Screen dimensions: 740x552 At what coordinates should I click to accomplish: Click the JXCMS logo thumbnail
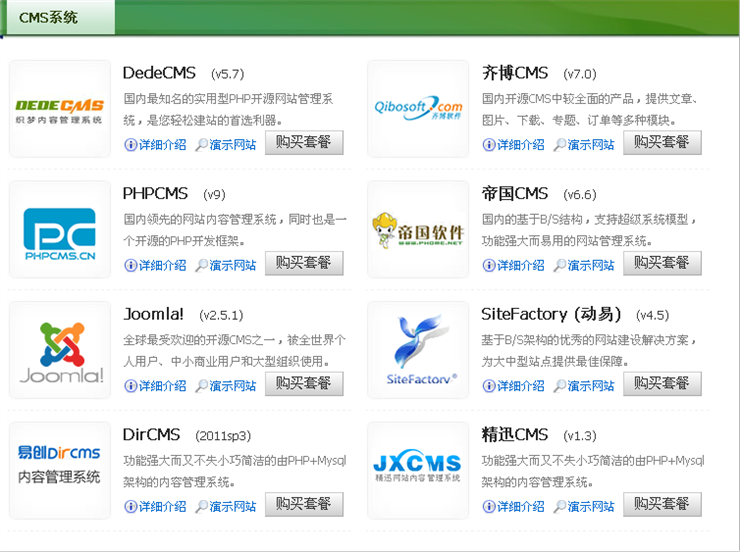click(x=418, y=471)
